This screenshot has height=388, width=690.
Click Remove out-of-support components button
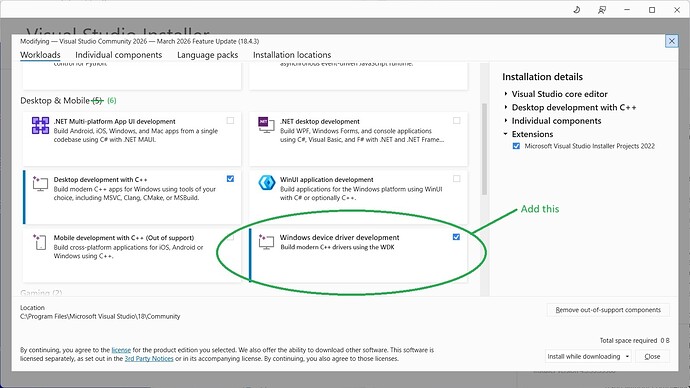click(608, 310)
